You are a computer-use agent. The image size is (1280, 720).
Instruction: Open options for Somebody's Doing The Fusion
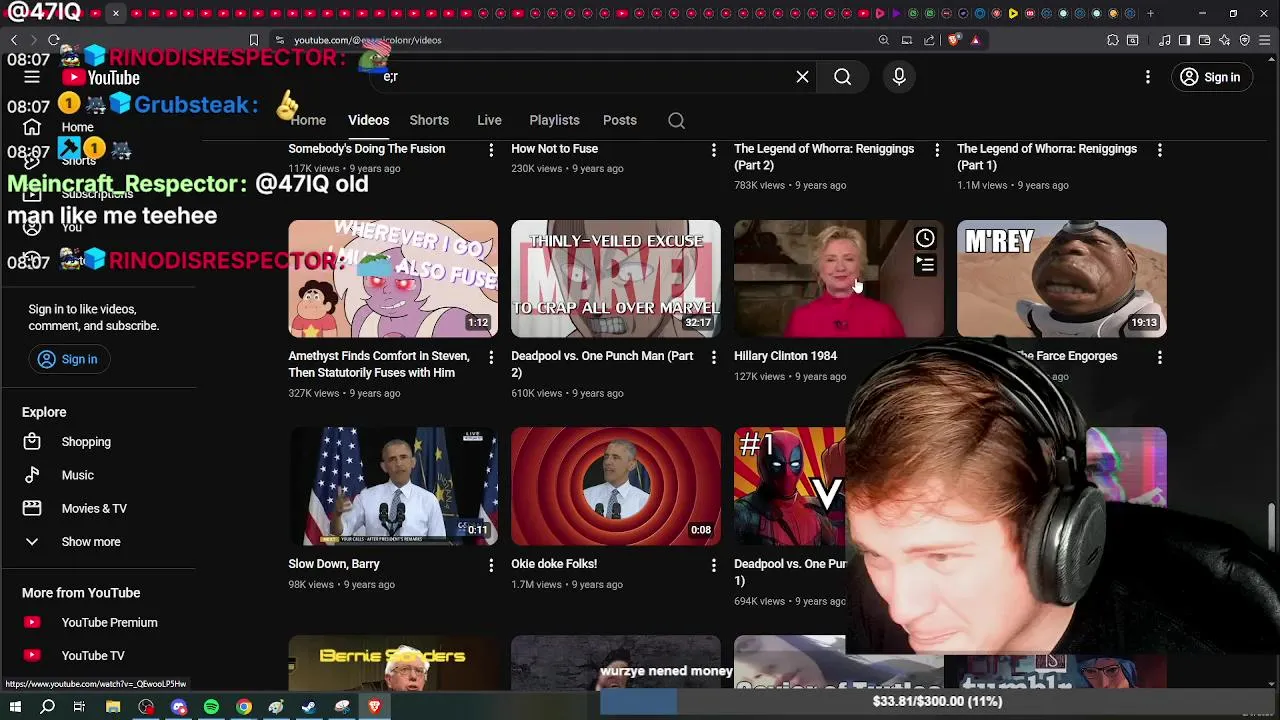coord(490,150)
